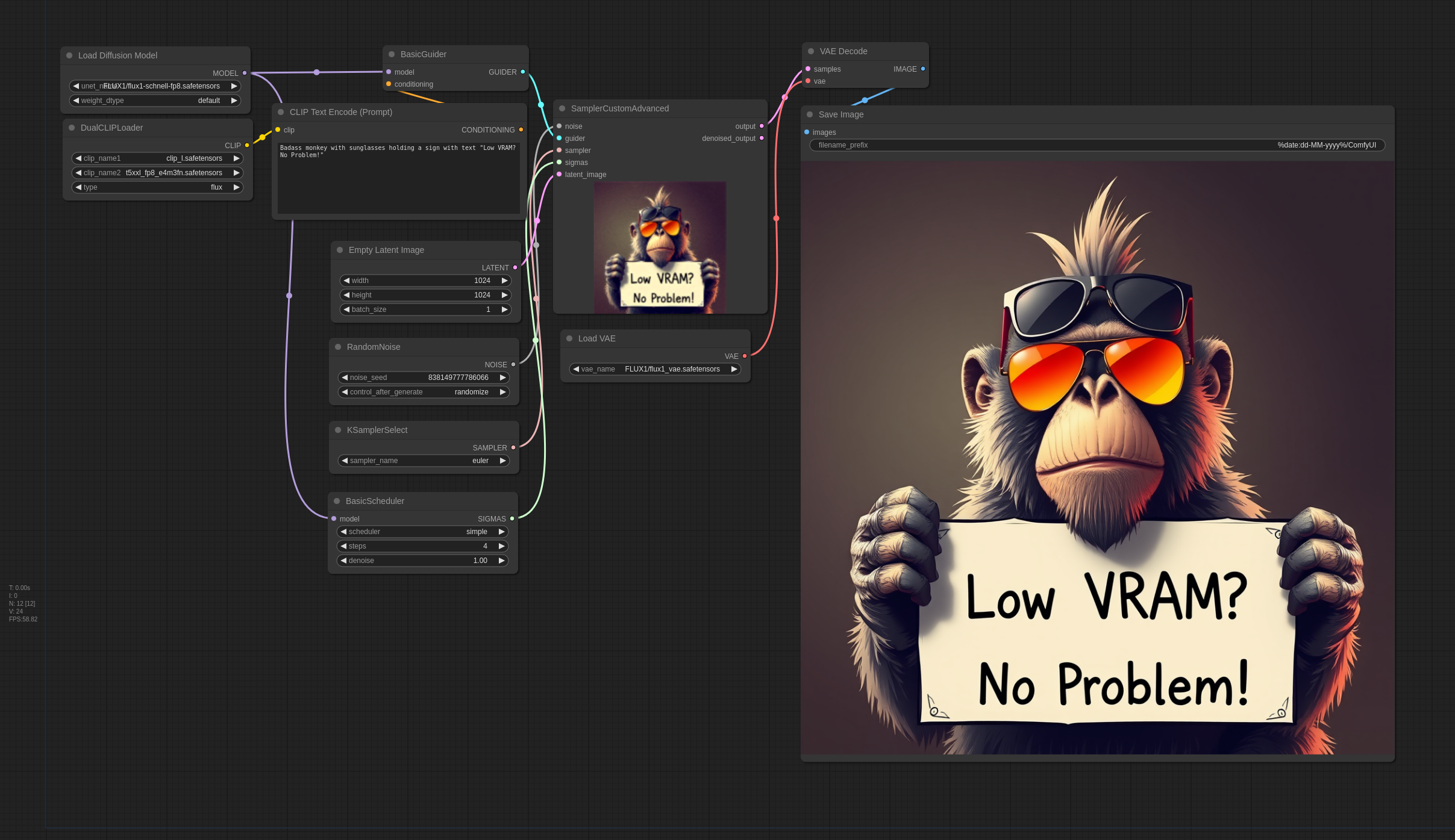Click the VAE Decode node icon

tap(811, 51)
